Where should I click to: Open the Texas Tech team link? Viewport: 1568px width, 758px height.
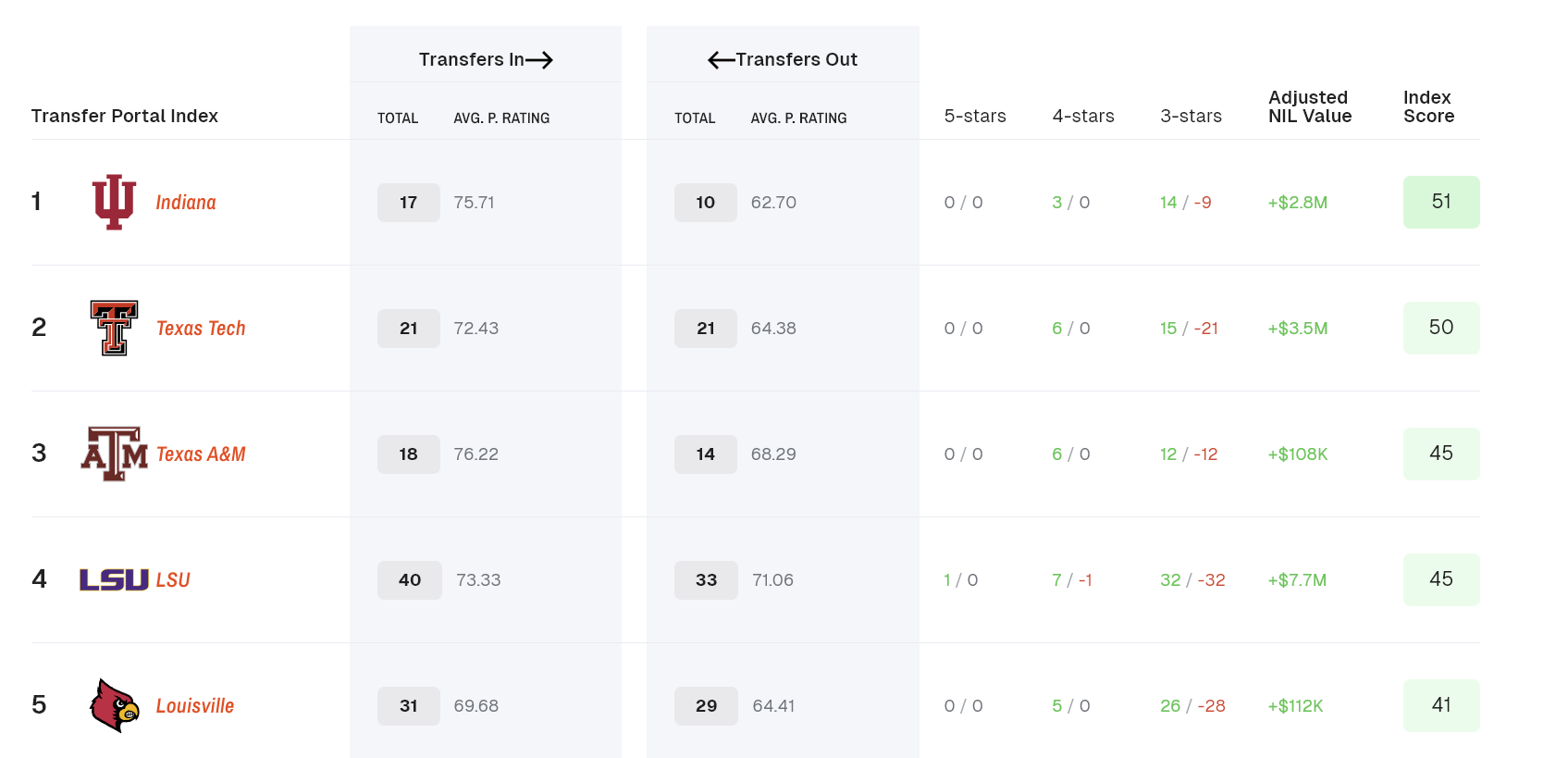[201, 329]
